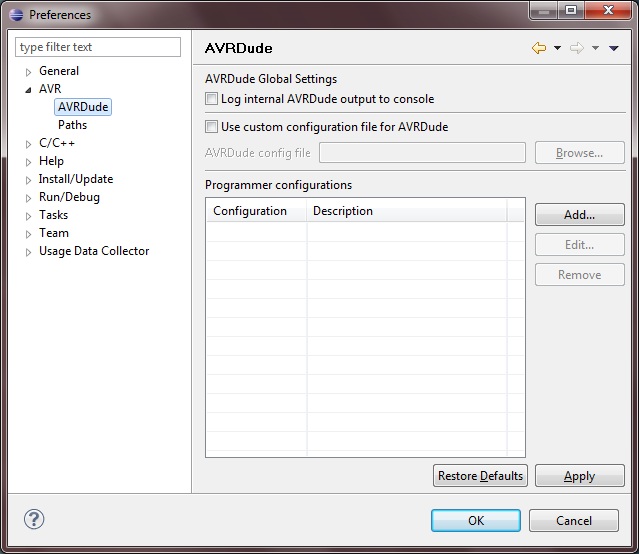Expand the Help tree node
This screenshot has height=554, width=639.
[x=28, y=162]
